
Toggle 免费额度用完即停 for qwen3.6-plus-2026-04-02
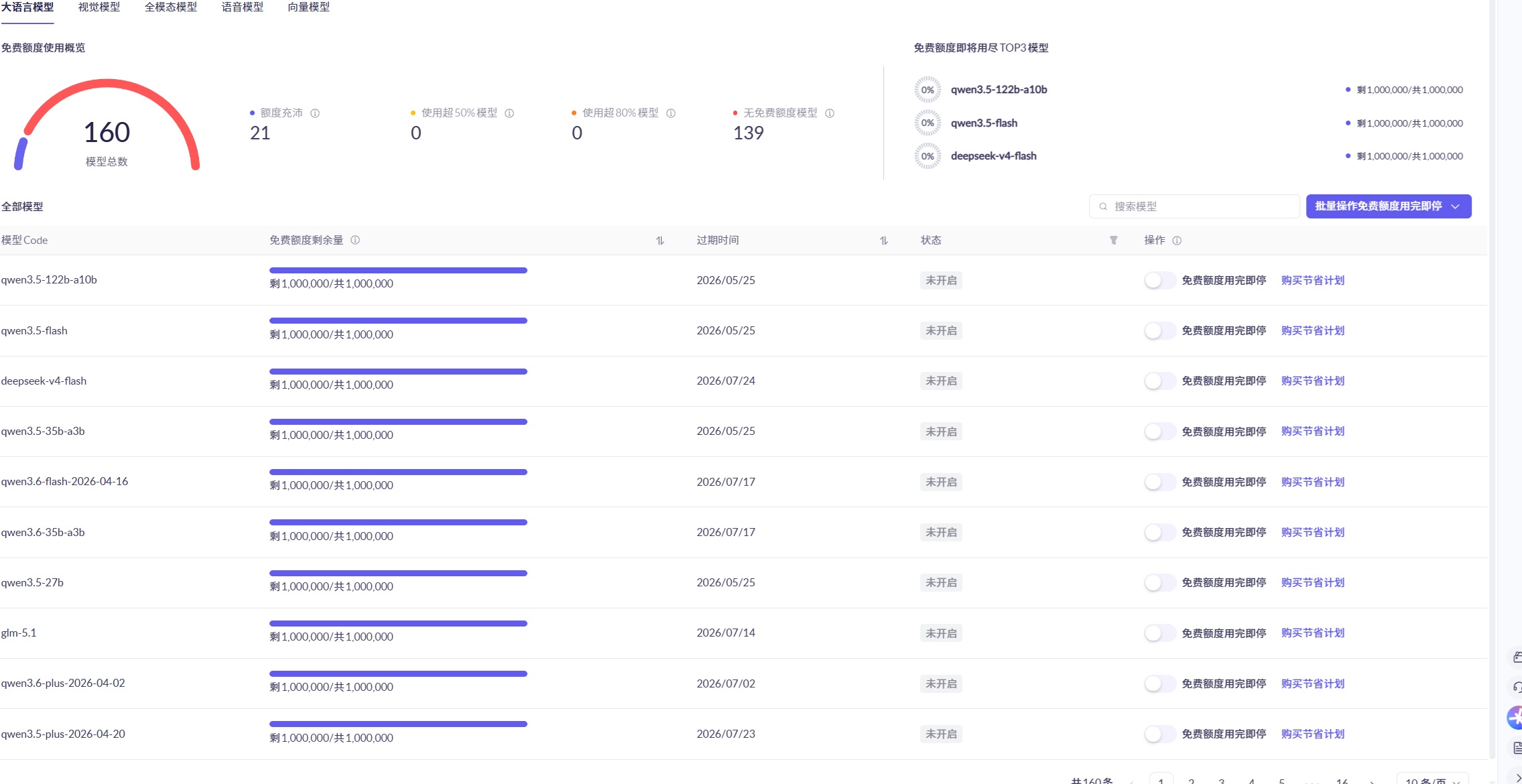click(1160, 683)
